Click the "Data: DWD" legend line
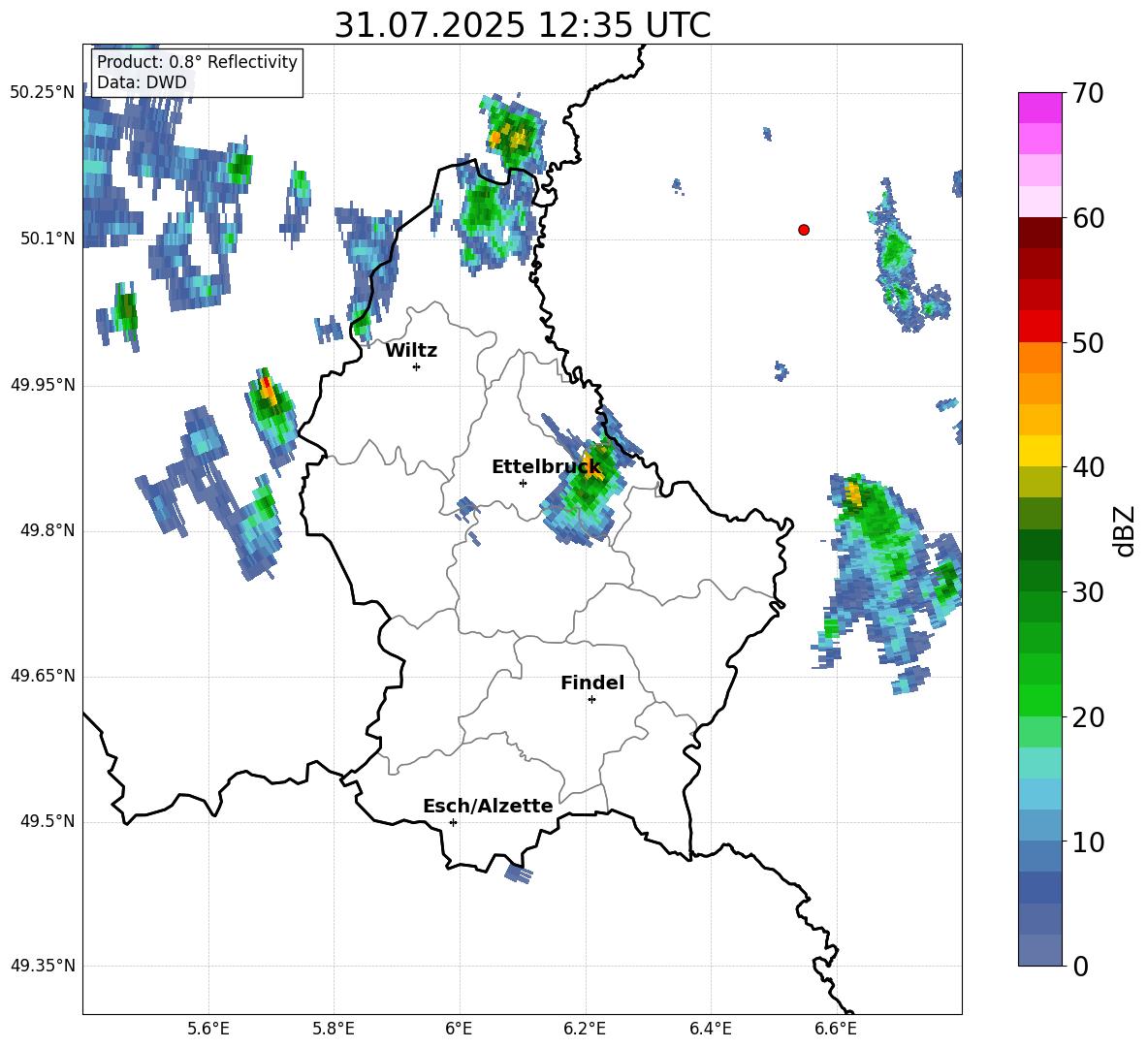 tap(142, 82)
